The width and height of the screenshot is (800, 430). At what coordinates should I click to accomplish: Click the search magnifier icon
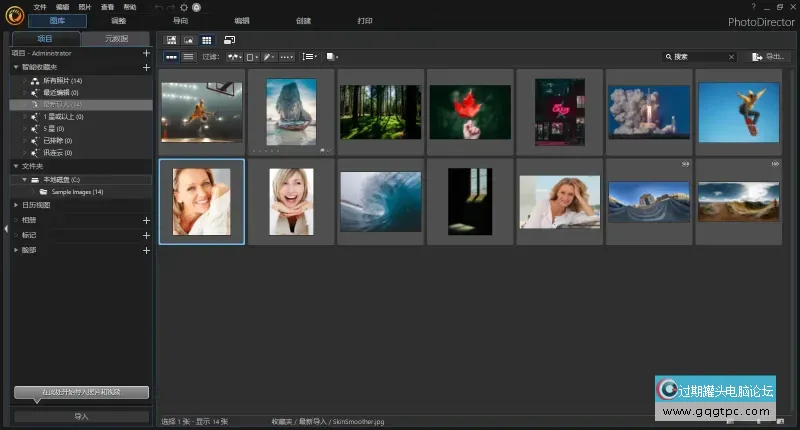[668, 57]
